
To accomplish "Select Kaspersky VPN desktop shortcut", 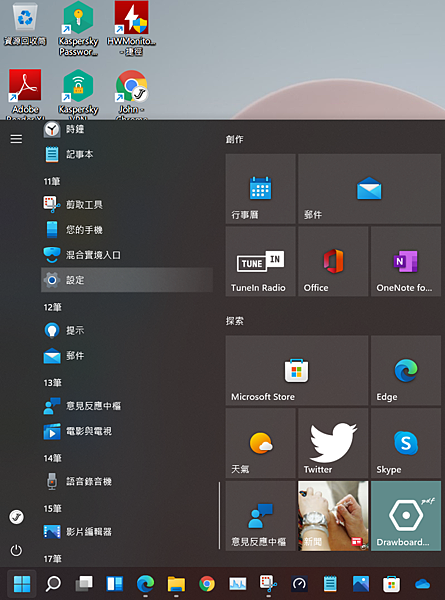I will tap(78, 94).
